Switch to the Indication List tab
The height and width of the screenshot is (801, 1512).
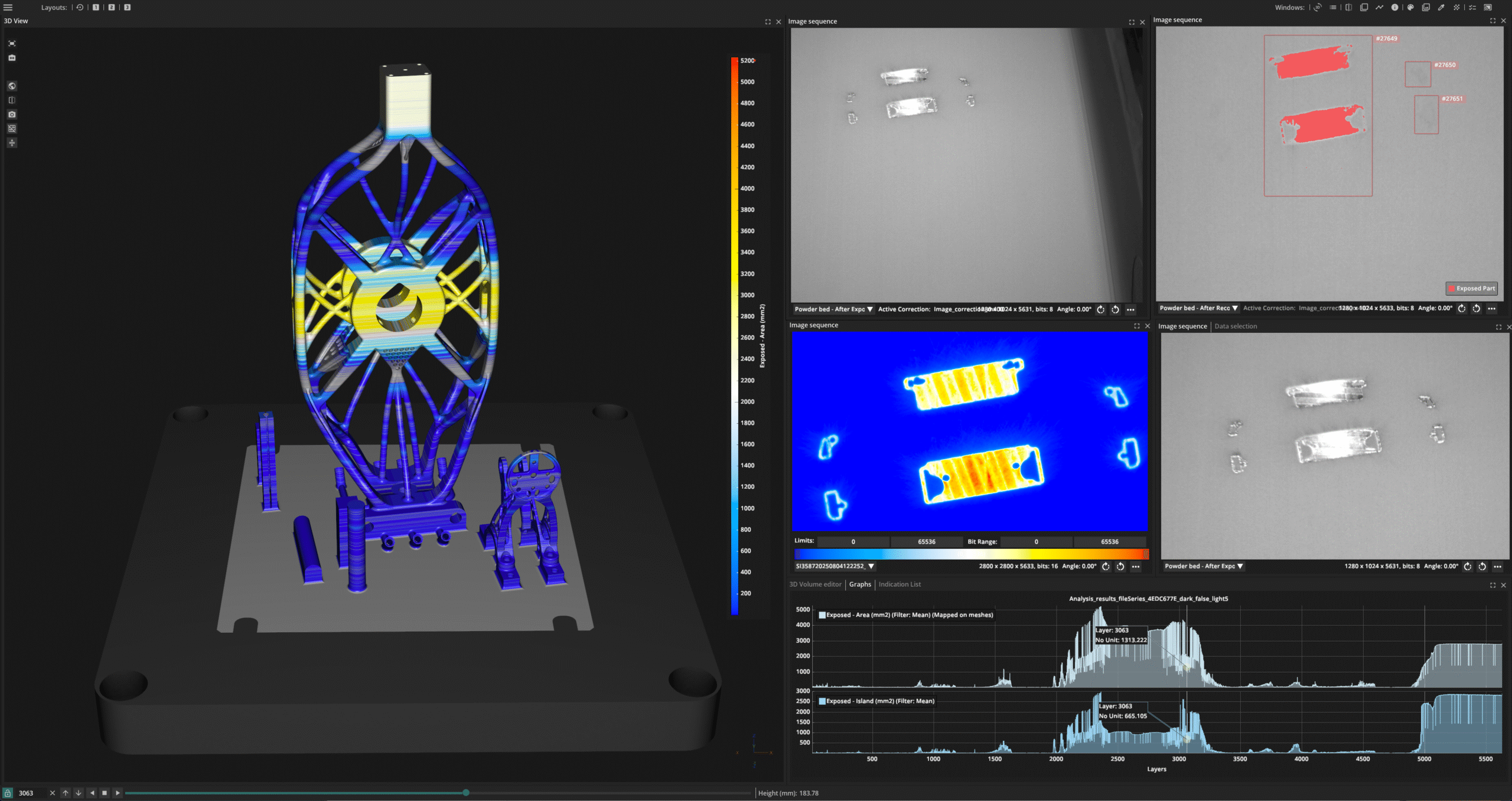coord(900,584)
